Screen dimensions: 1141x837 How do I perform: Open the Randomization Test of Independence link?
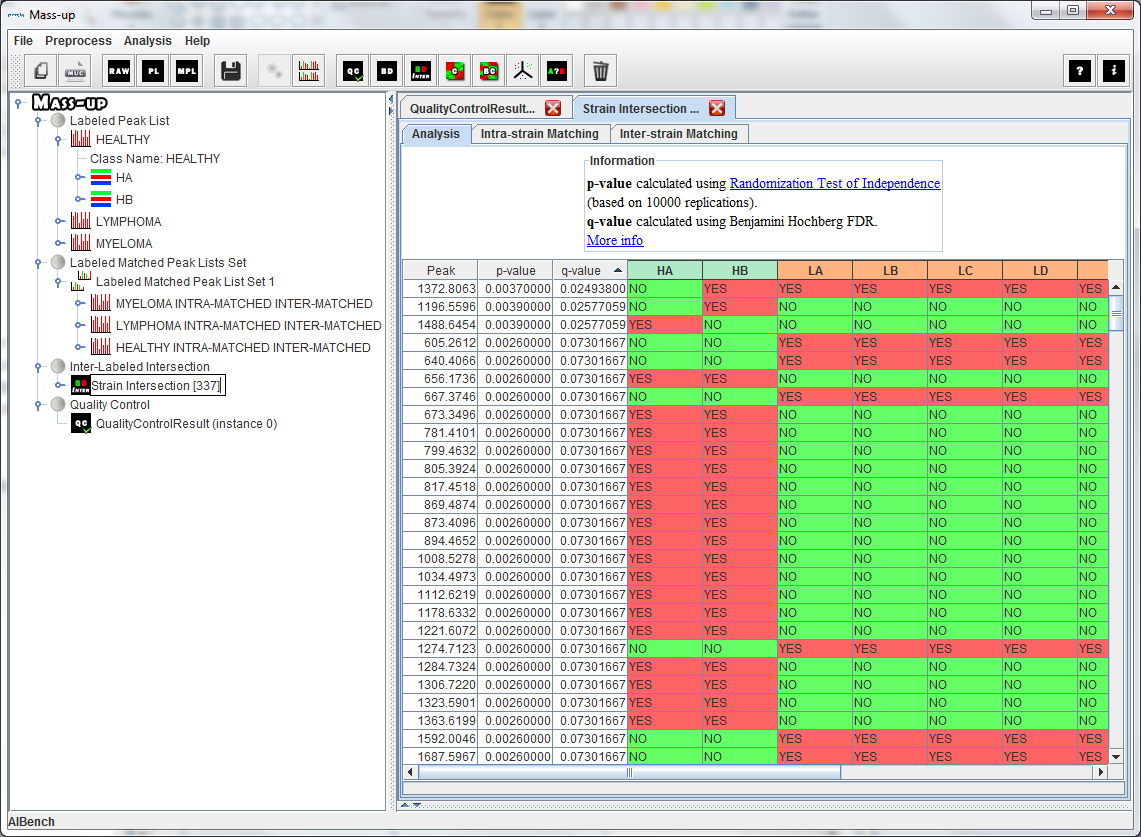(x=834, y=184)
